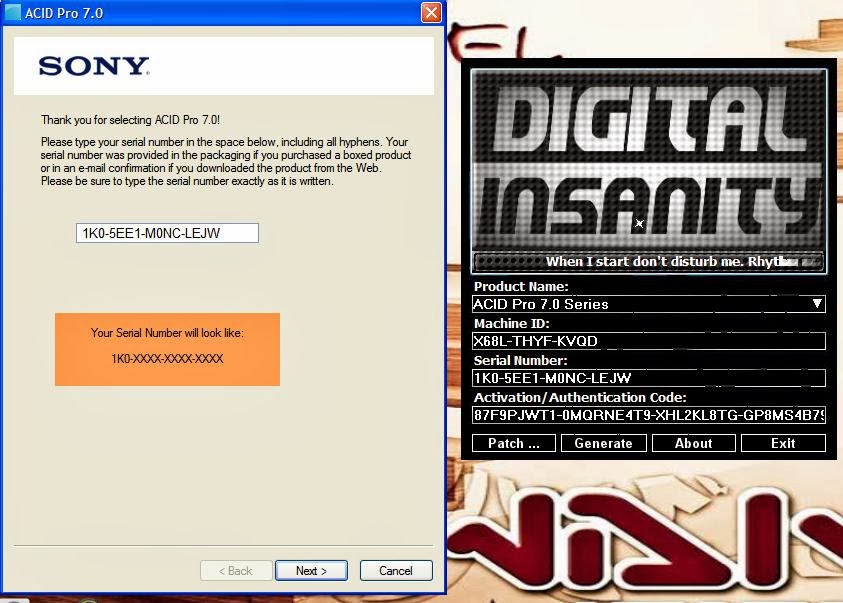The image size is (843, 603).
Task: Click the scrolling marquee text in keygen
Action: click(648, 262)
